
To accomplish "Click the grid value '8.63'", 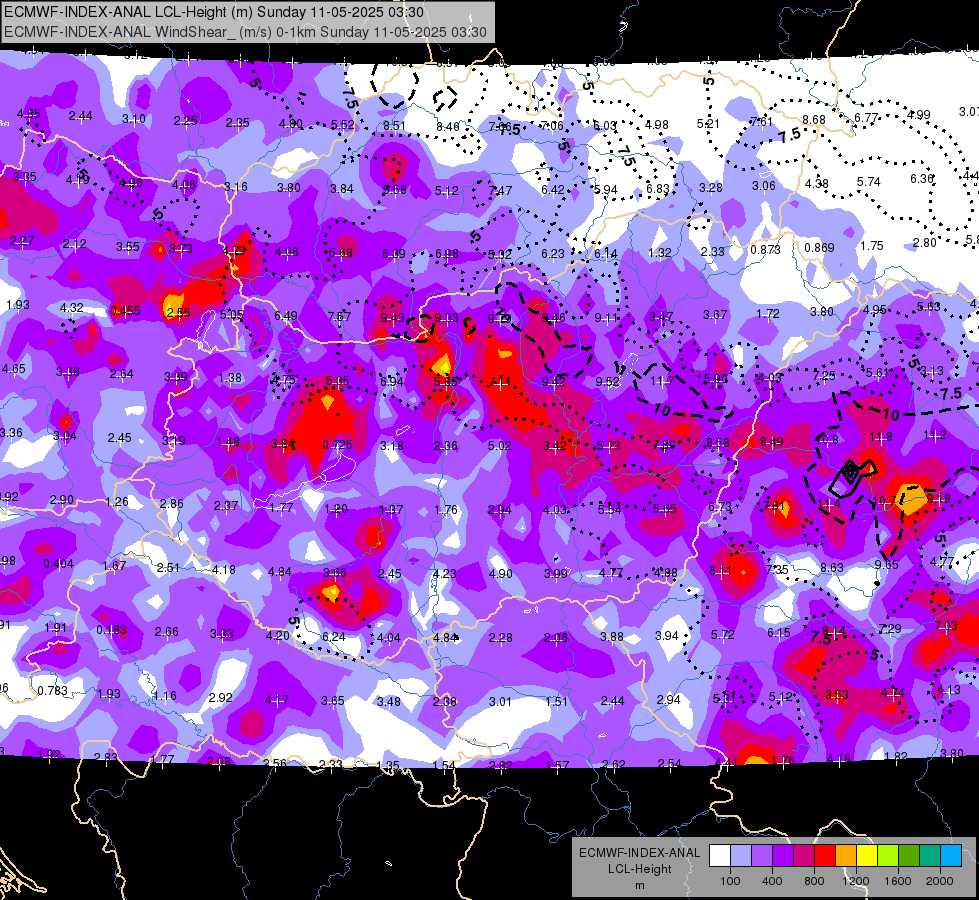I will coord(832,567).
